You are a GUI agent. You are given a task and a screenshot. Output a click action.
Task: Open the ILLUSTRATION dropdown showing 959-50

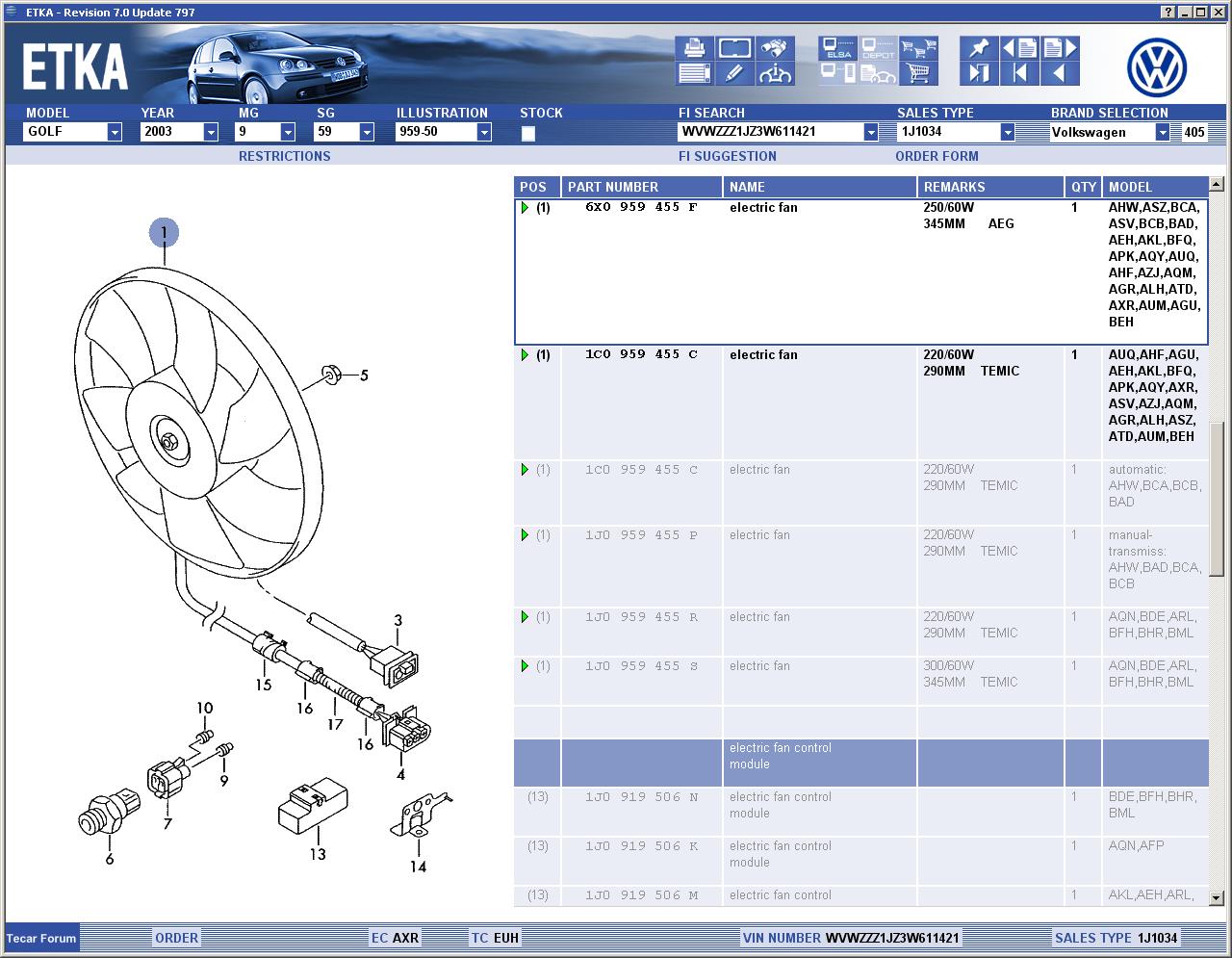pos(484,132)
